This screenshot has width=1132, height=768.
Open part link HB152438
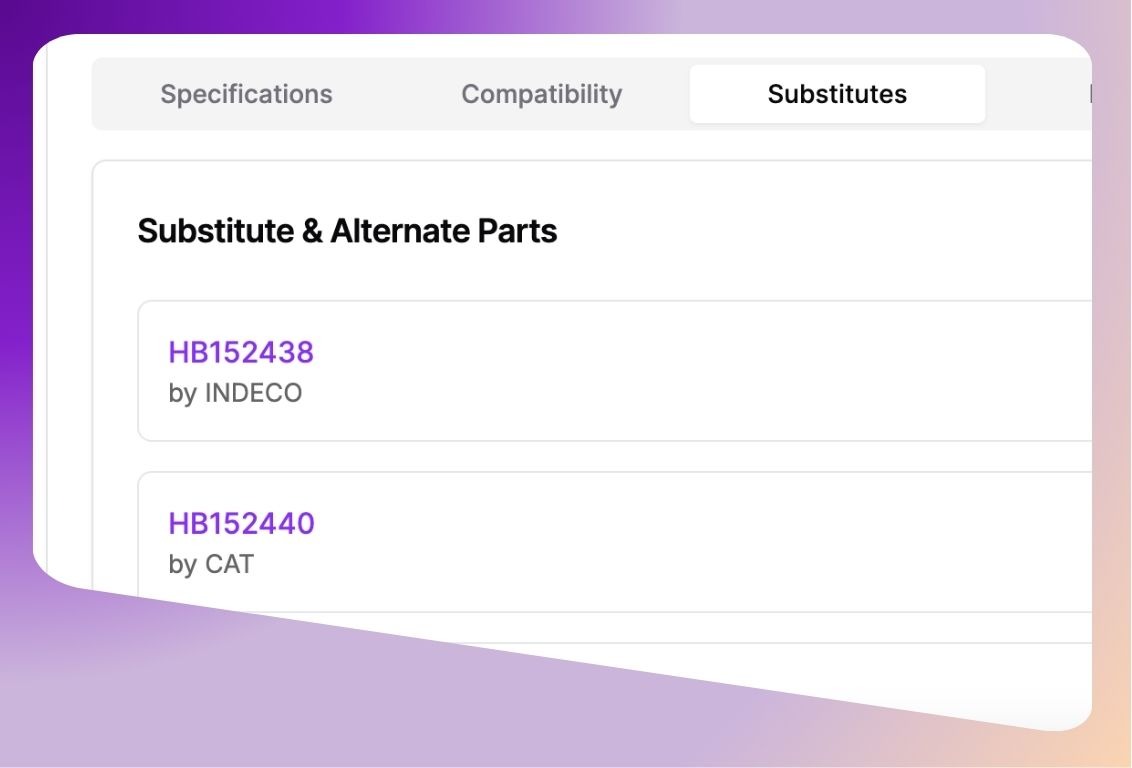coord(241,352)
